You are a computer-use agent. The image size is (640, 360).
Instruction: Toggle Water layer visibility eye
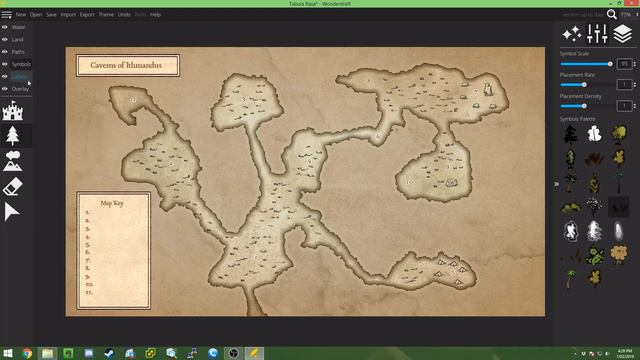point(4,27)
